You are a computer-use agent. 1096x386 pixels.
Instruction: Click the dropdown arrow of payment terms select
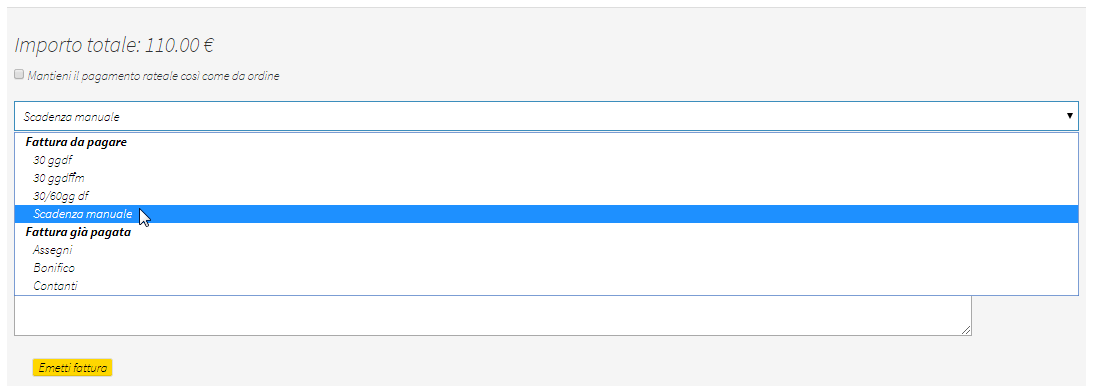pos(1069,116)
